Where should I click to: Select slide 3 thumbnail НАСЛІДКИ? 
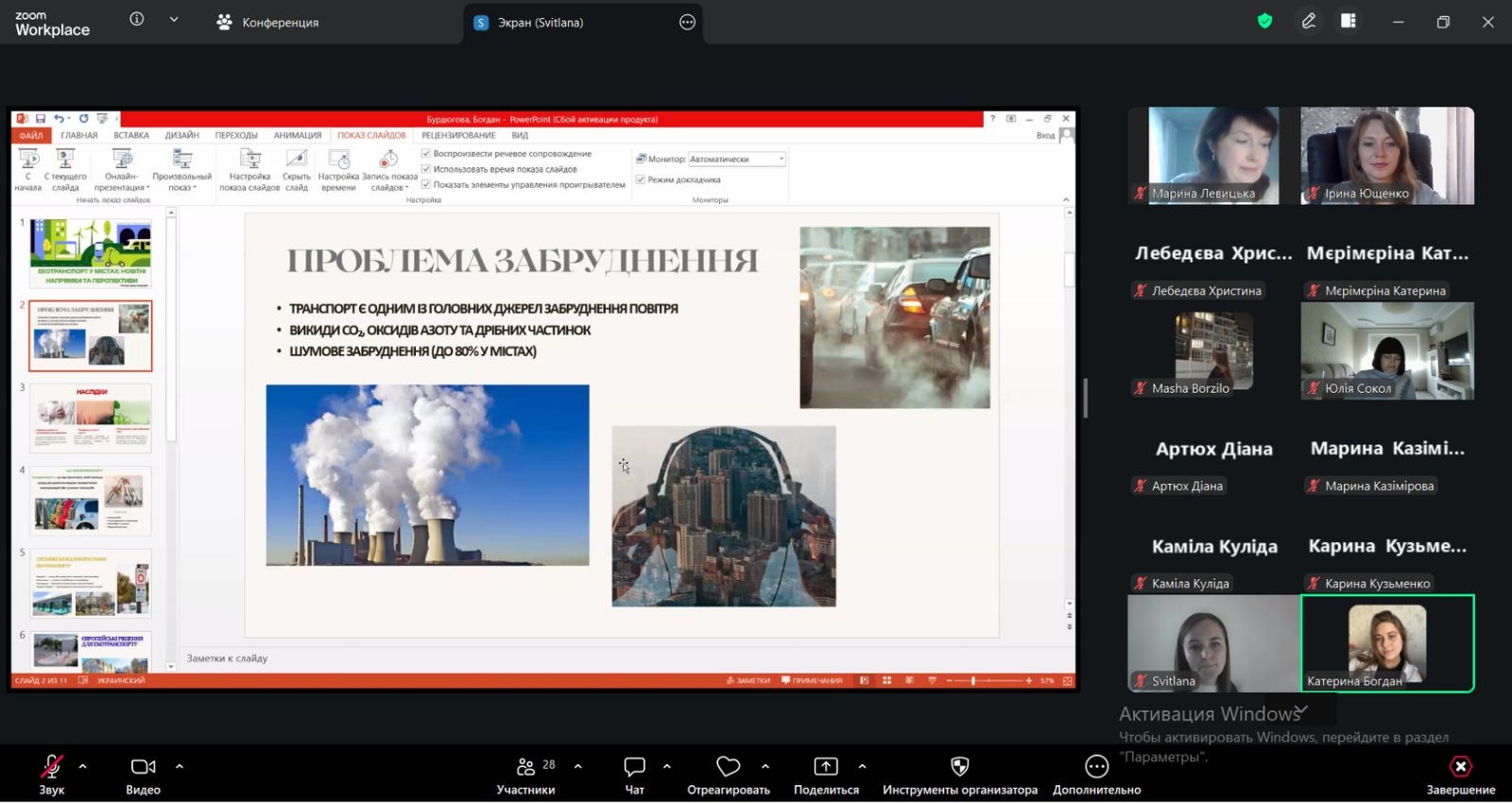[x=91, y=418]
